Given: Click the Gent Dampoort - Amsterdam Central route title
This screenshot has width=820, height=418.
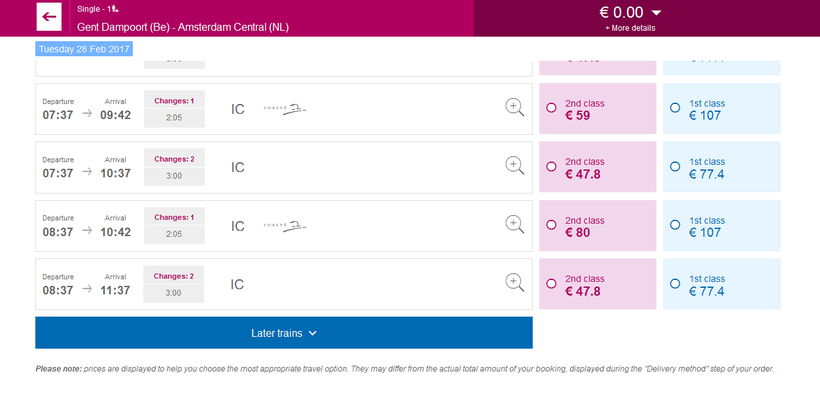Looking at the screenshot, I should (172, 26).
